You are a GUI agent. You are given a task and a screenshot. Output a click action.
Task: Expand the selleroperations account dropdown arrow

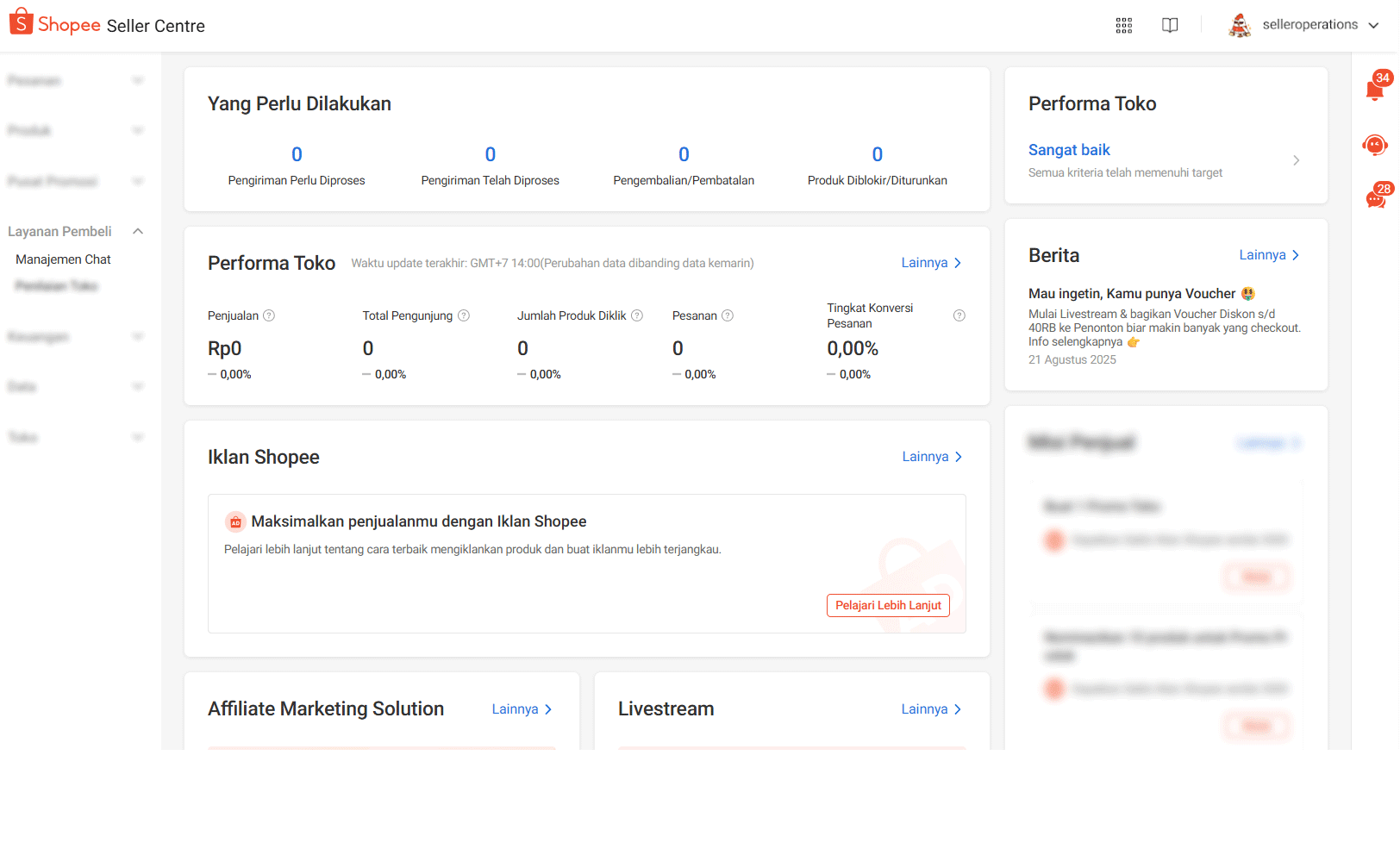[x=1373, y=25]
